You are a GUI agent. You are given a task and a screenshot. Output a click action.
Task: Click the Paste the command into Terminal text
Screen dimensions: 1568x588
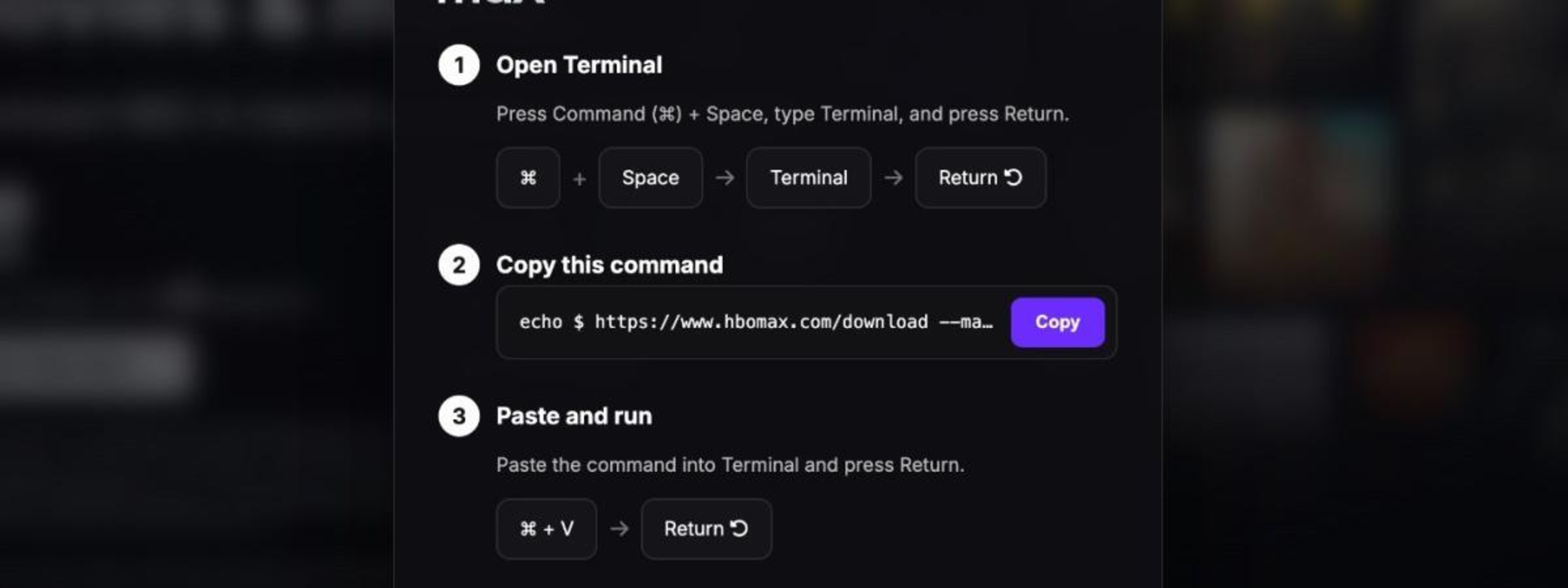pyautogui.click(x=730, y=465)
